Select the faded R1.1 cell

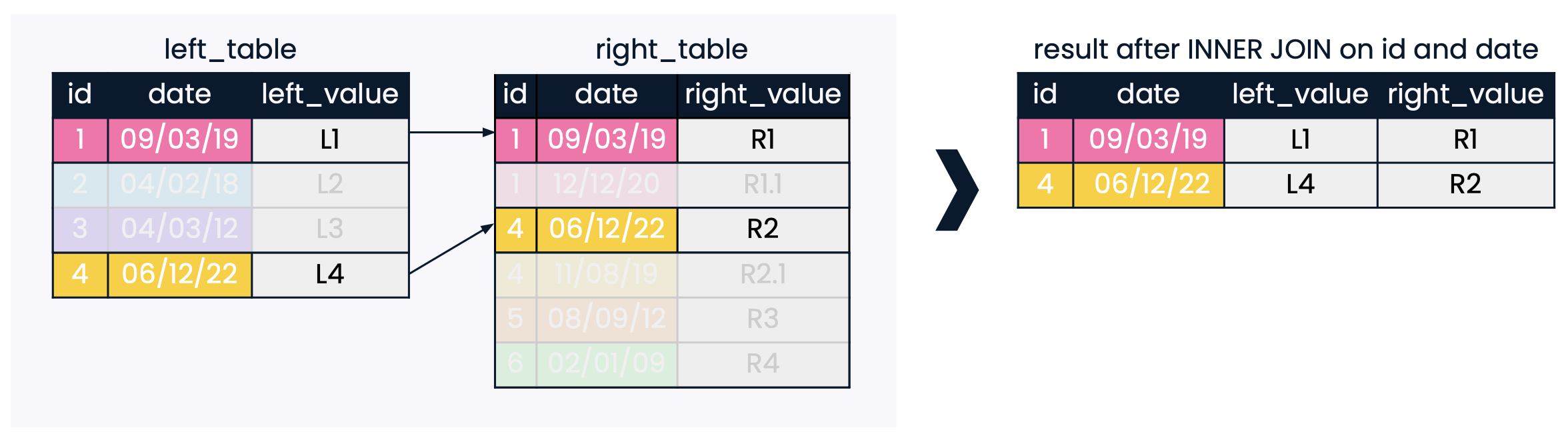(763, 184)
